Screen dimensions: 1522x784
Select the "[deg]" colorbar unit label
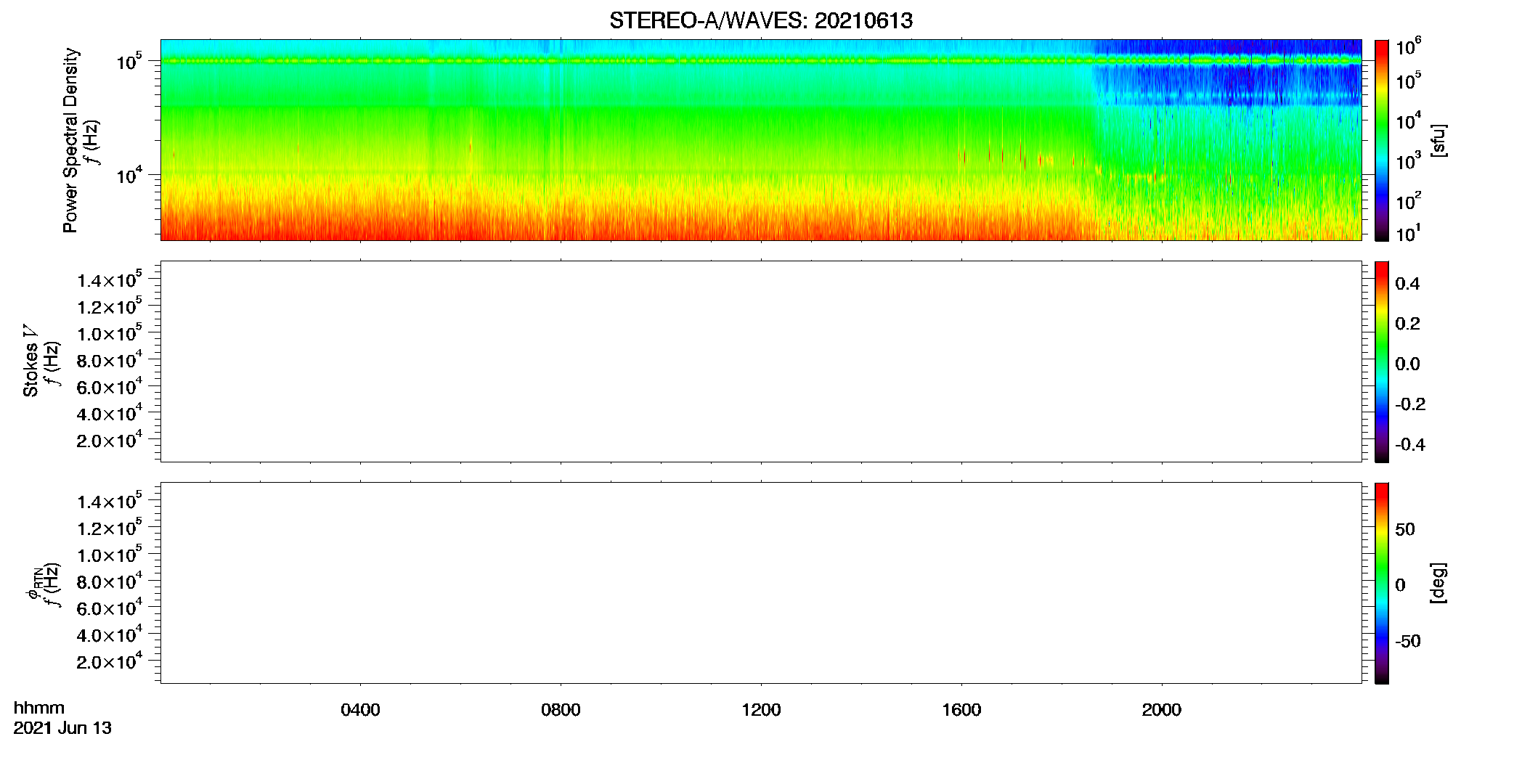pyautogui.click(x=1438, y=583)
